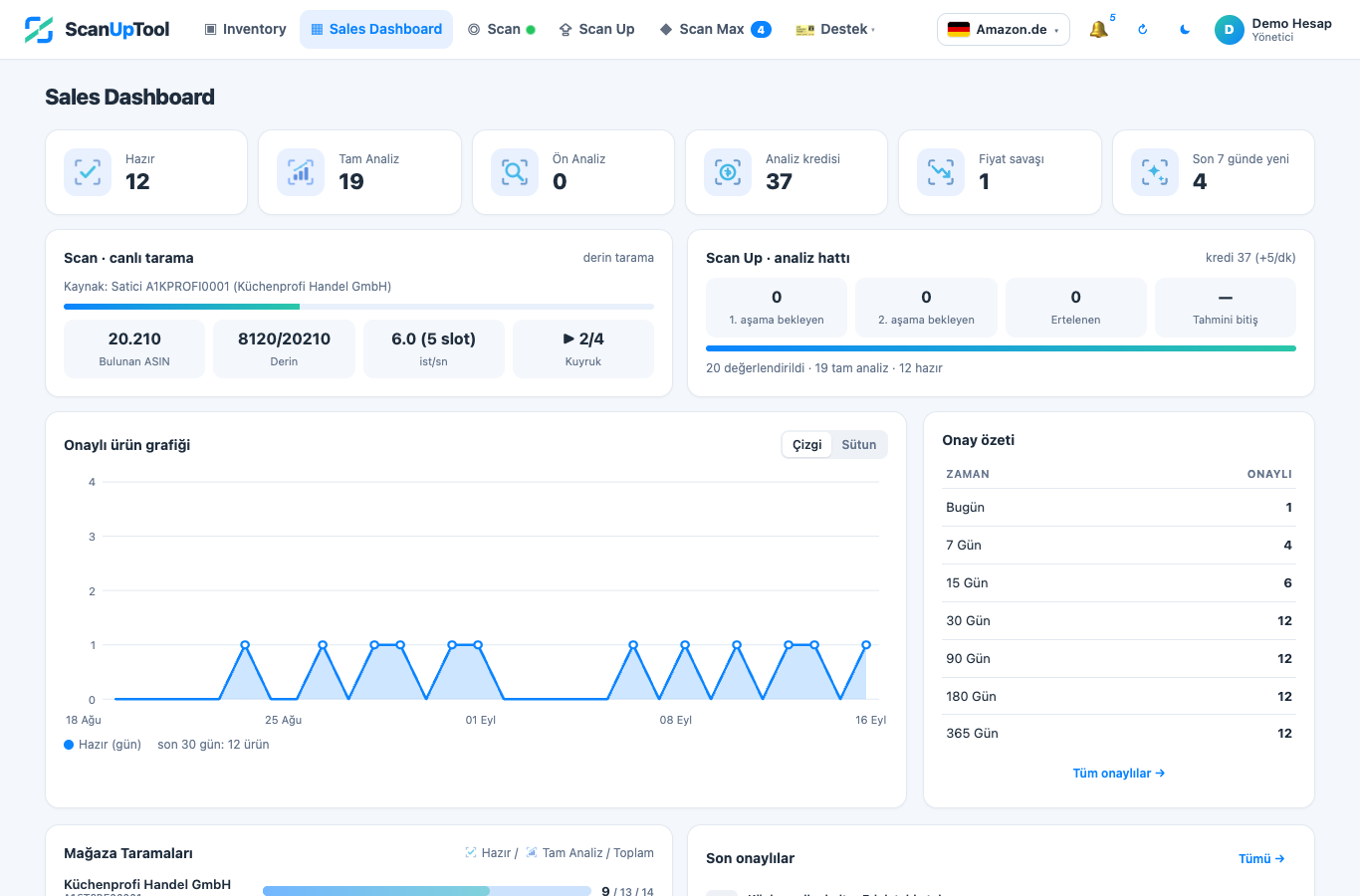Select the 15 Gün row in Onay özeti

click(x=1119, y=583)
